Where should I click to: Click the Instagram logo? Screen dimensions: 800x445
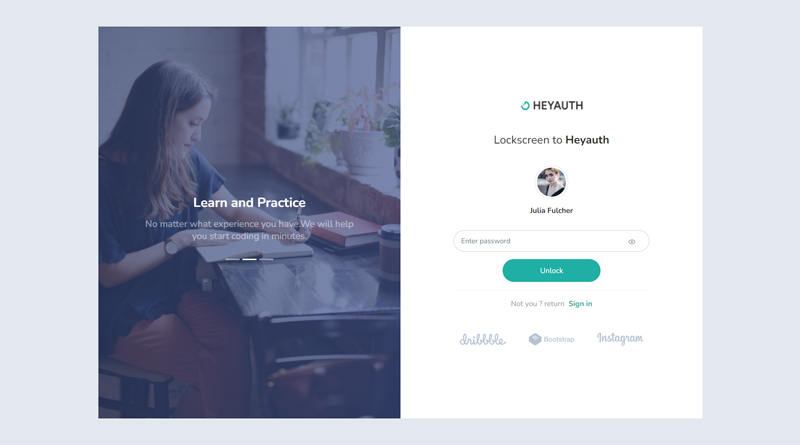point(620,338)
